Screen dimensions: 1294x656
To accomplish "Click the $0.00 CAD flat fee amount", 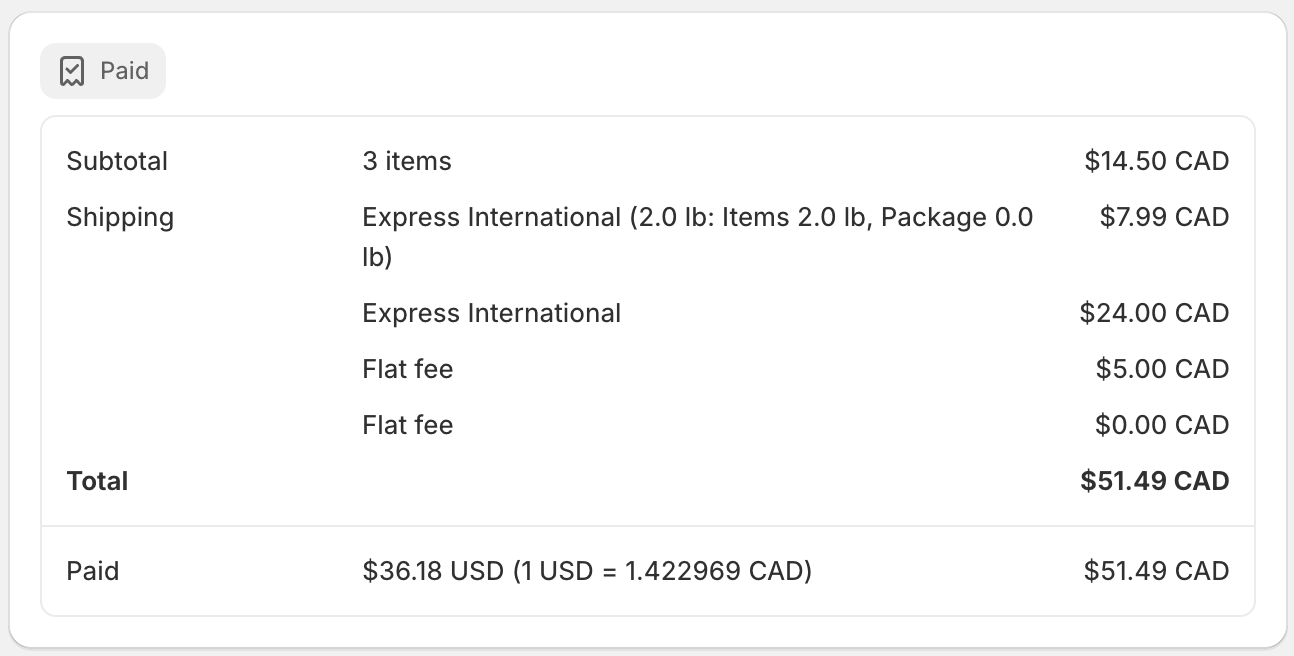I will [1162, 425].
